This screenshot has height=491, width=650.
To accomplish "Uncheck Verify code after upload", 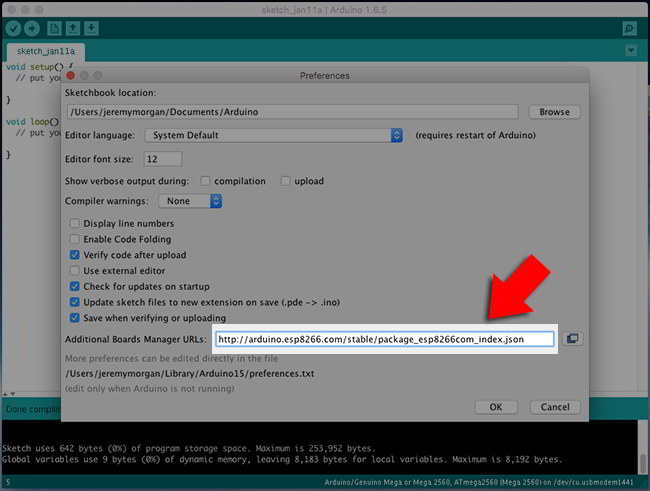I will [75, 255].
